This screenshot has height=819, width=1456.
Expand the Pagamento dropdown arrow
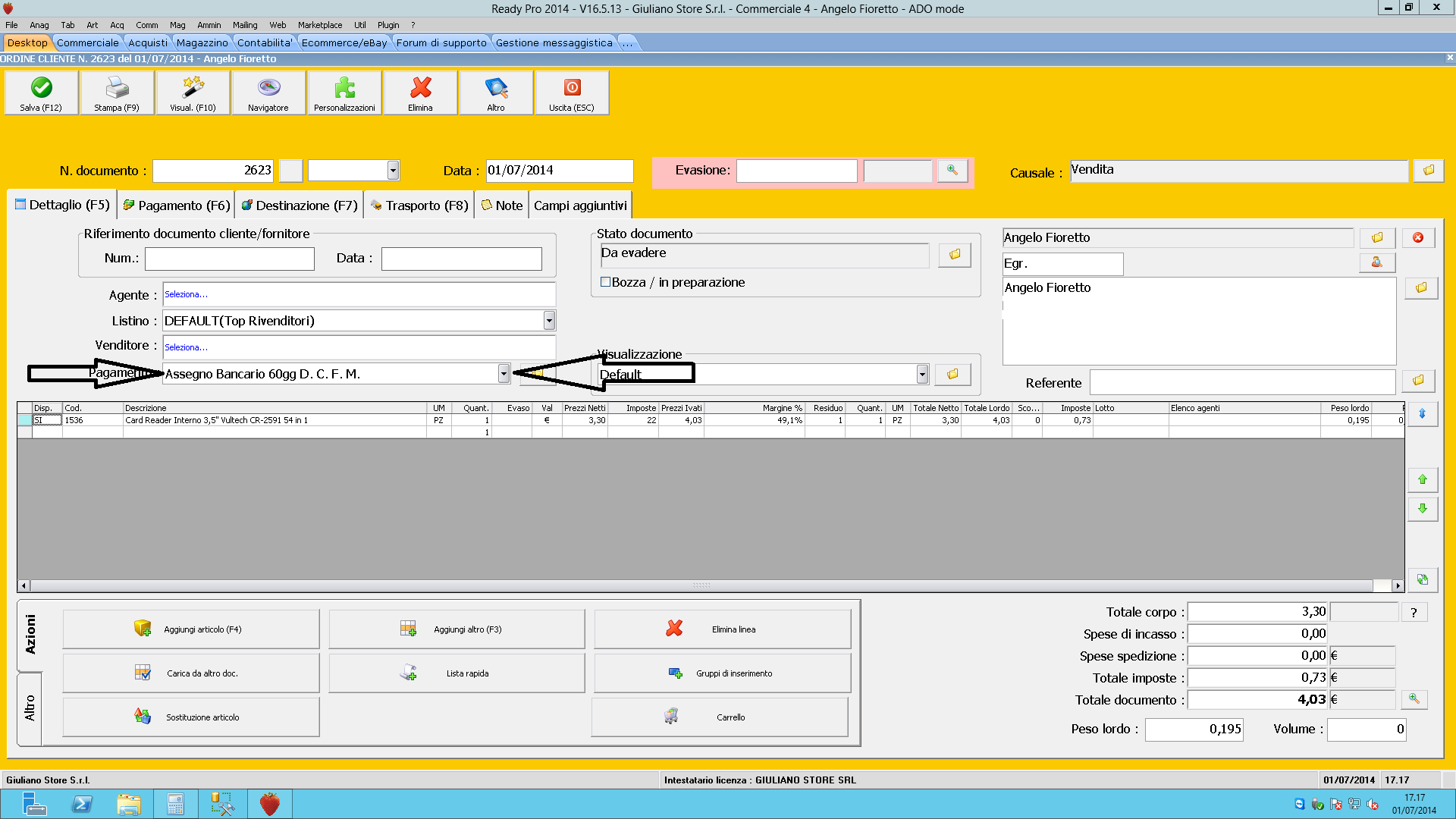pyautogui.click(x=504, y=373)
